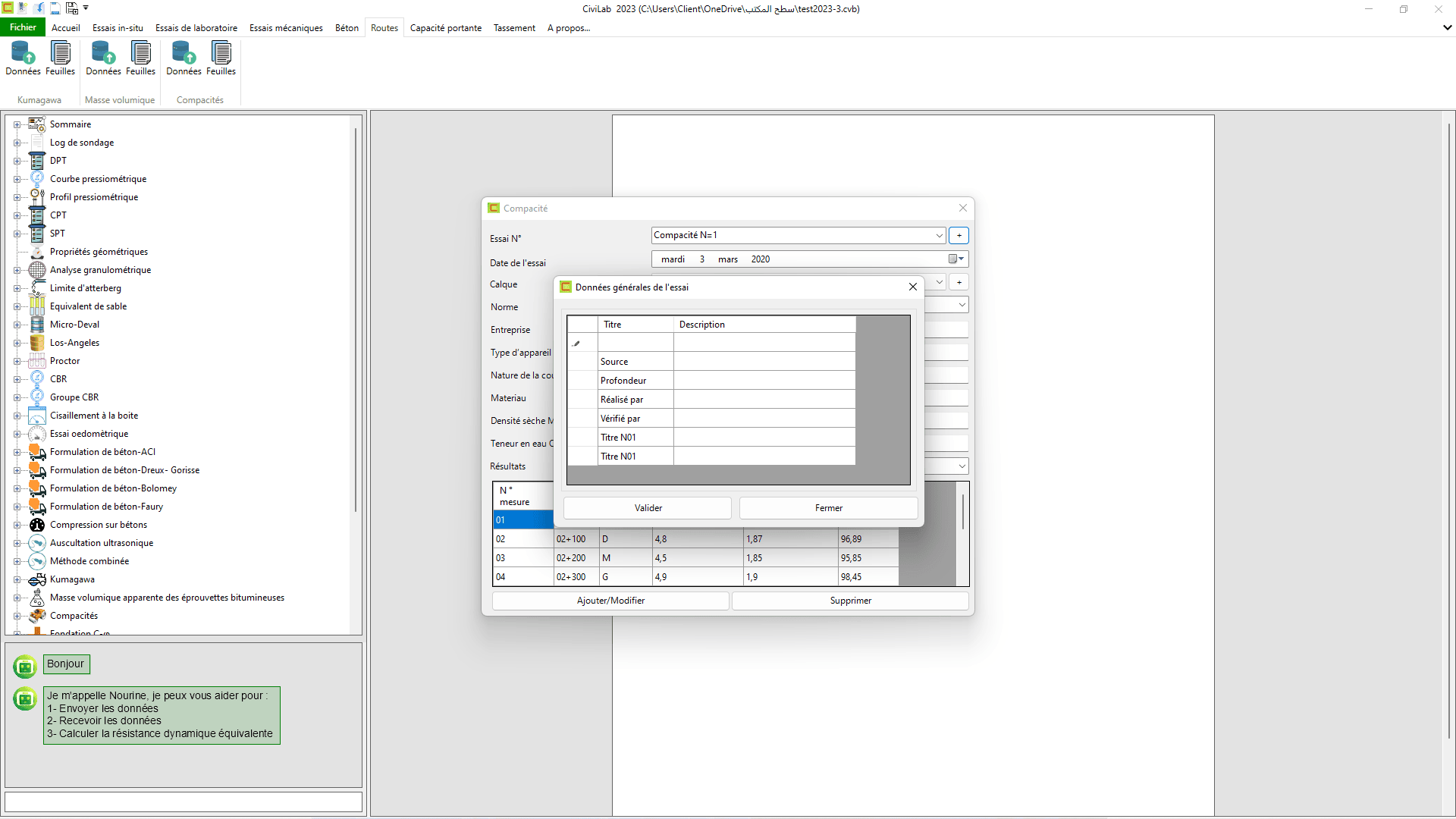Click the Ajouter/Modifier button
1456x819 pixels.
(610, 601)
